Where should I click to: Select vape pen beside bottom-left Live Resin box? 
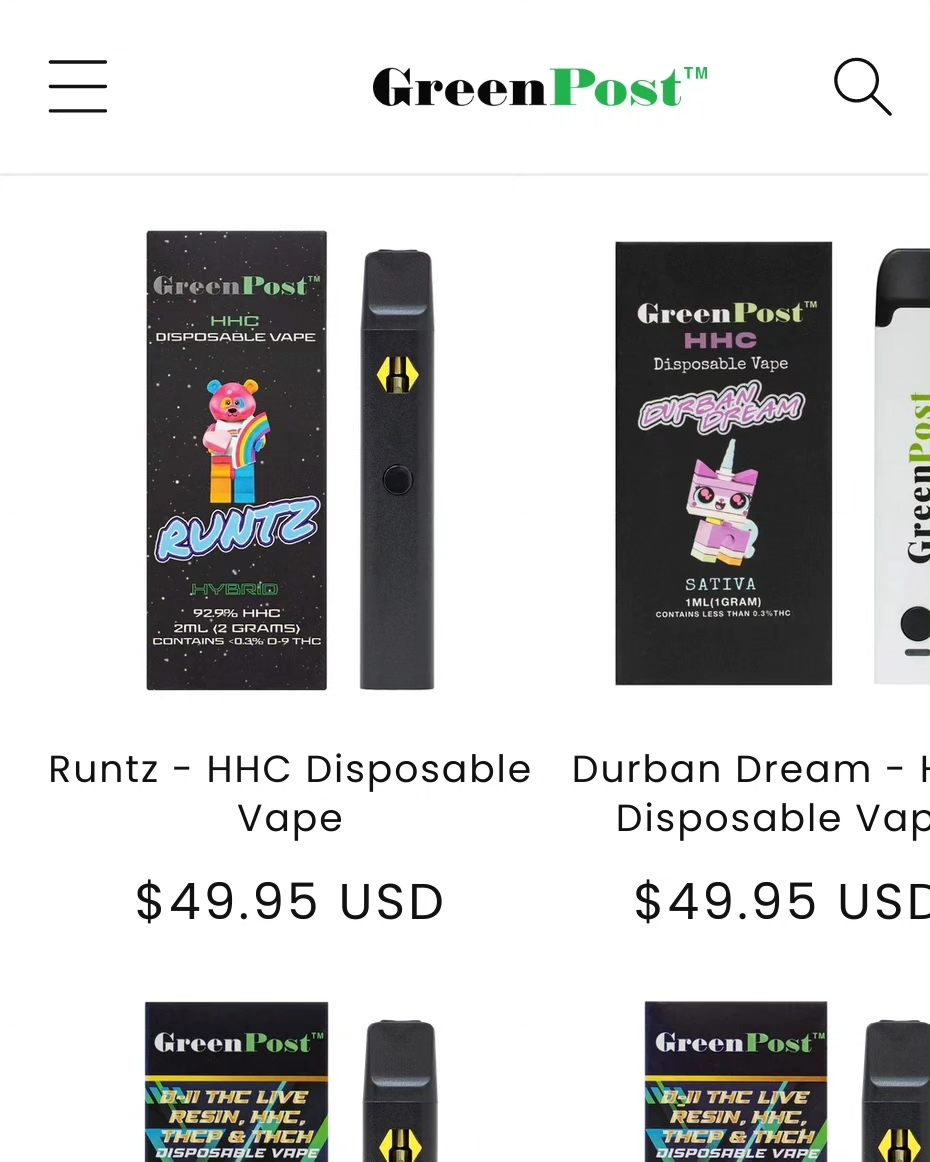pyautogui.click(x=400, y=1092)
